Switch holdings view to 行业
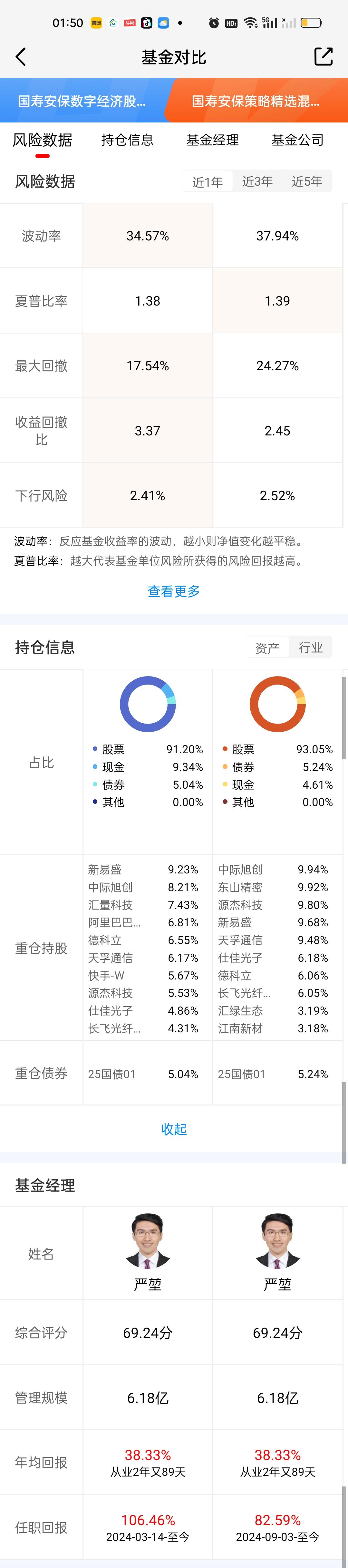The width and height of the screenshot is (348, 1568). pyautogui.click(x=310, y=648)
